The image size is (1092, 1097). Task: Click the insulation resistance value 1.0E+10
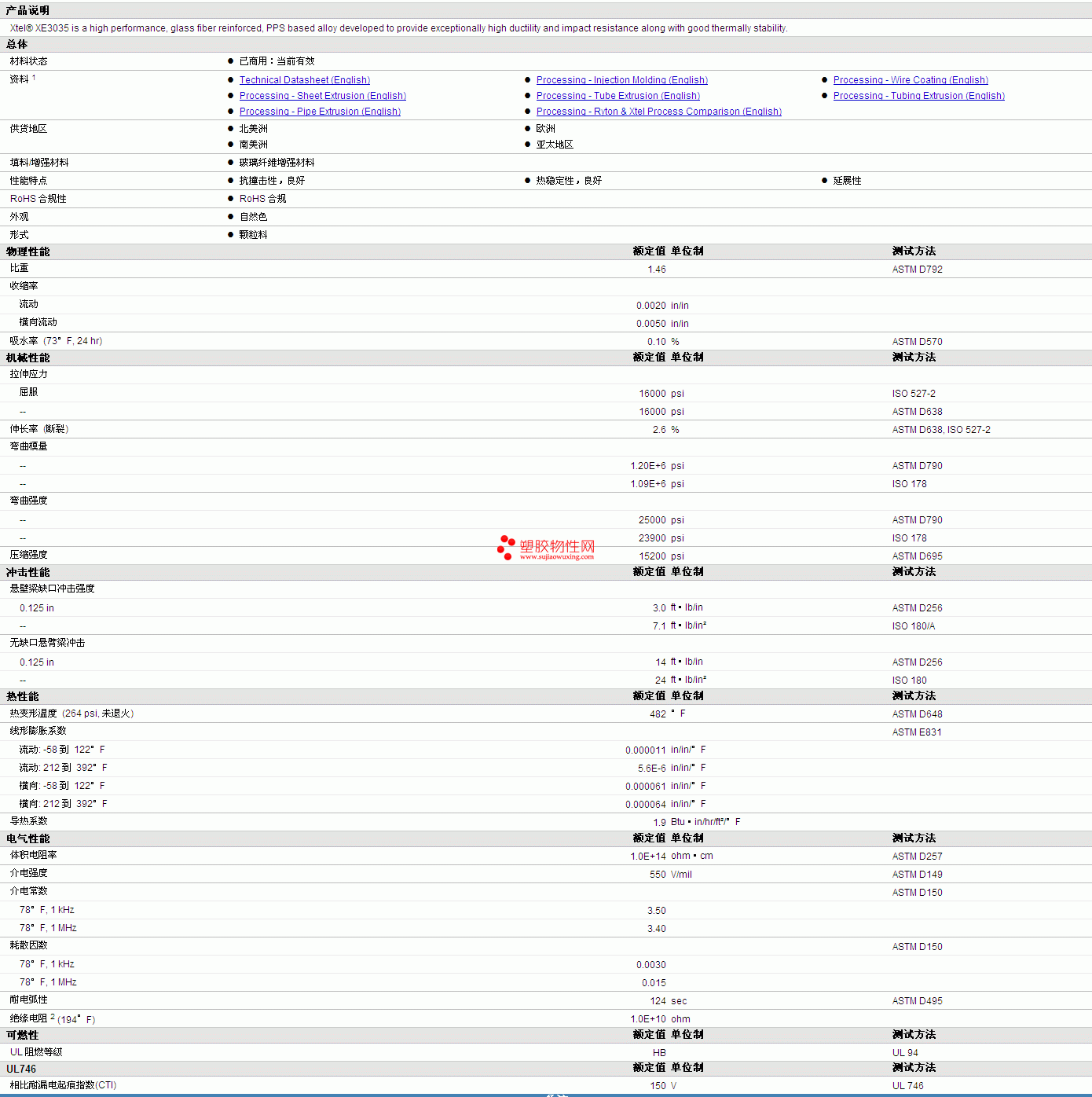(648, 1019)
